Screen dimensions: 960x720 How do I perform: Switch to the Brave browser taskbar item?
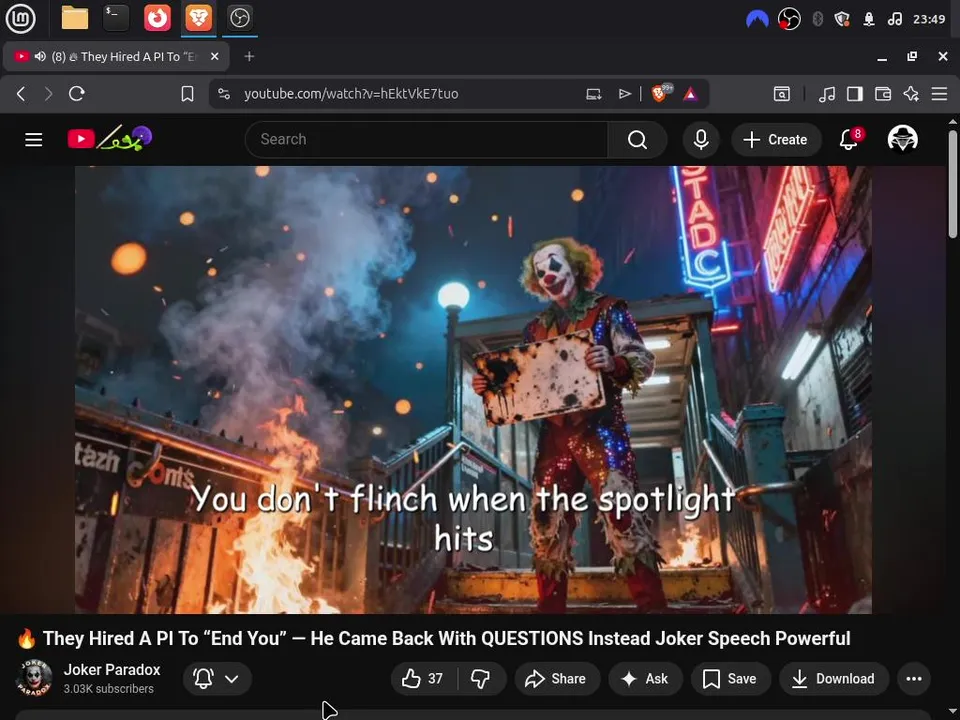pyautogui.click(x=198, y=18)
